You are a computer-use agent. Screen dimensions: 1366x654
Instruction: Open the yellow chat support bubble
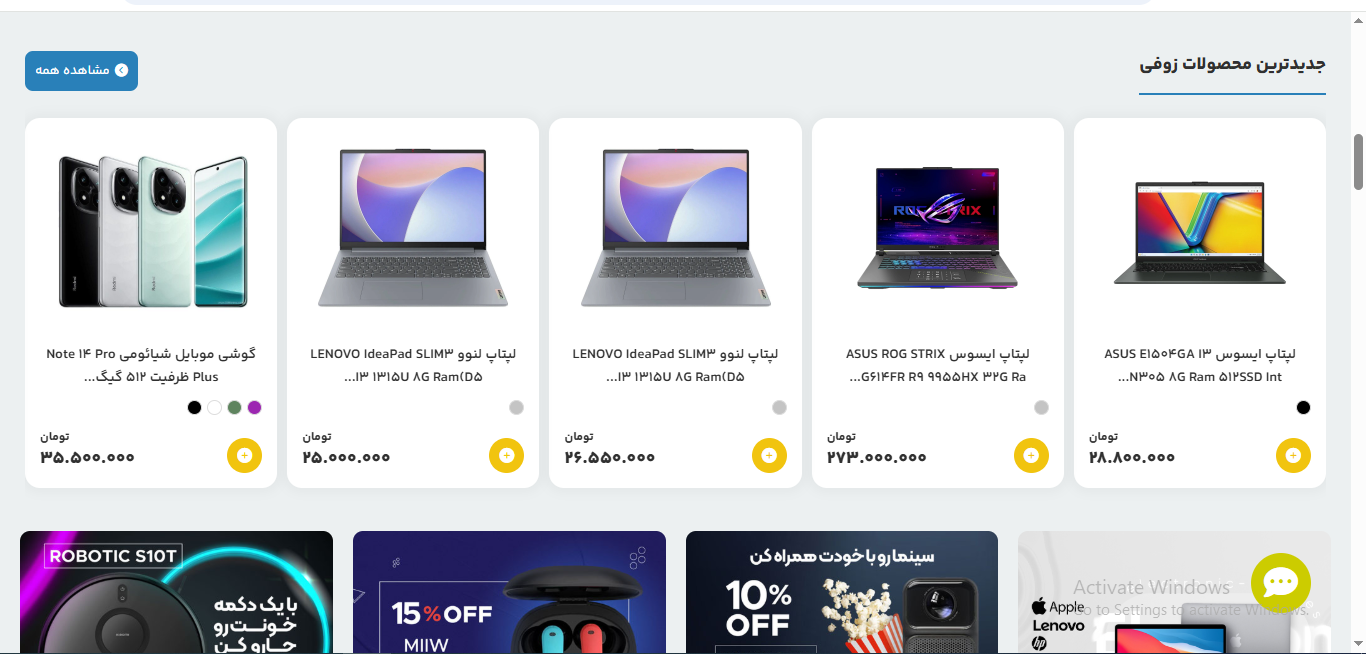pos(1280,583)
